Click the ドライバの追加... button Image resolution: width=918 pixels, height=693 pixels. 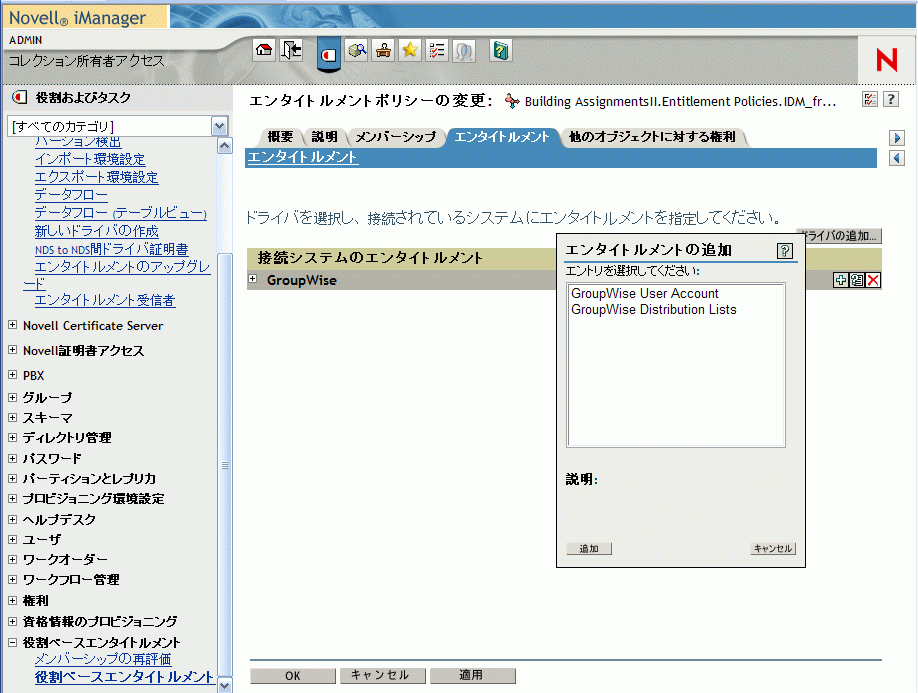coord(843,236)
